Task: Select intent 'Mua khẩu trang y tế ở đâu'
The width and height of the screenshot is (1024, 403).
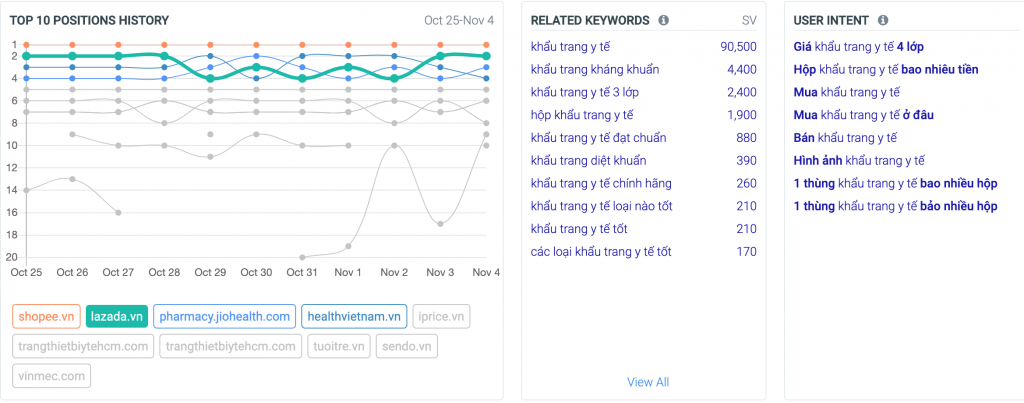Action: (863, 115)
